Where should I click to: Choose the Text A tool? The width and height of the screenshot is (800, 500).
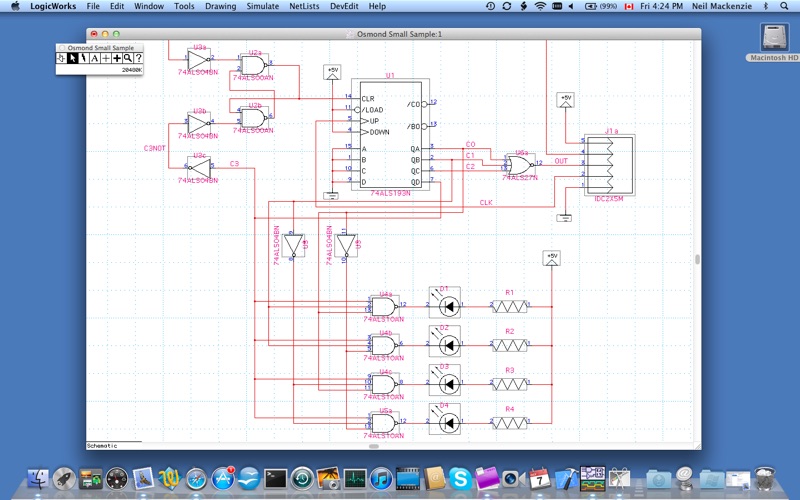[94, 58]
